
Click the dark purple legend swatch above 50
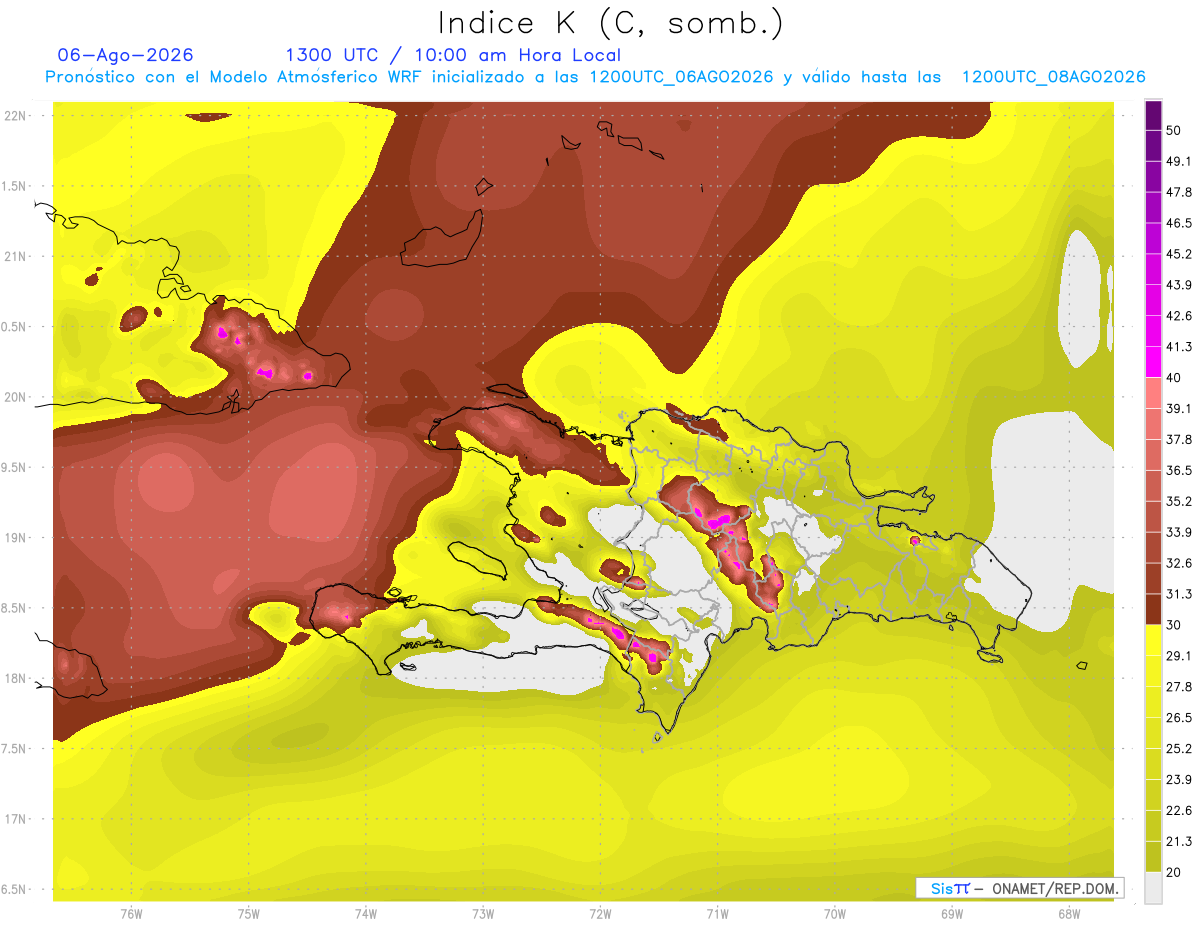pos(1154,115)
